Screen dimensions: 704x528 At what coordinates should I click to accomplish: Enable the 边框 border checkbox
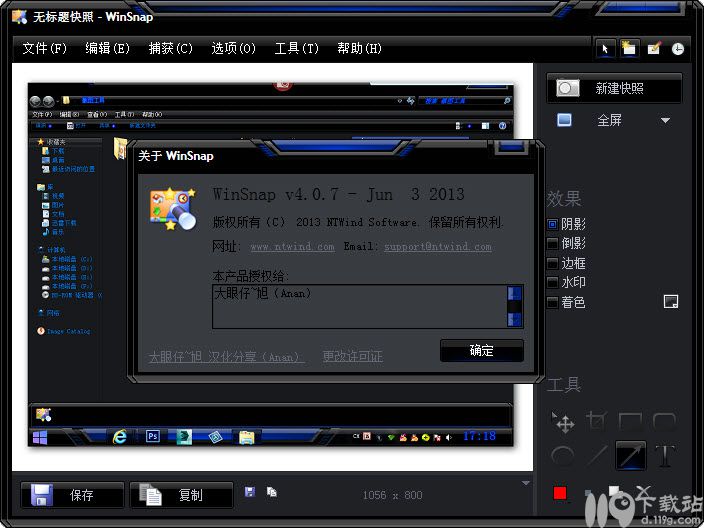pos(553,263)
